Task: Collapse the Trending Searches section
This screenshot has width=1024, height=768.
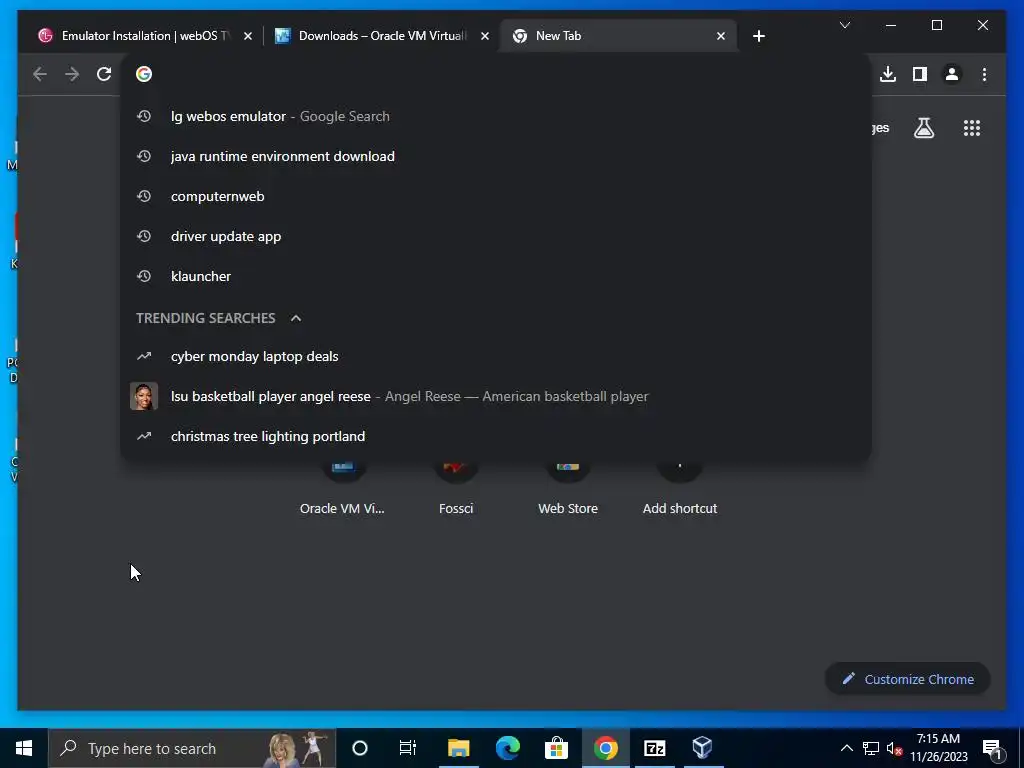Action: pyautogui.click(x=296, y=318)
